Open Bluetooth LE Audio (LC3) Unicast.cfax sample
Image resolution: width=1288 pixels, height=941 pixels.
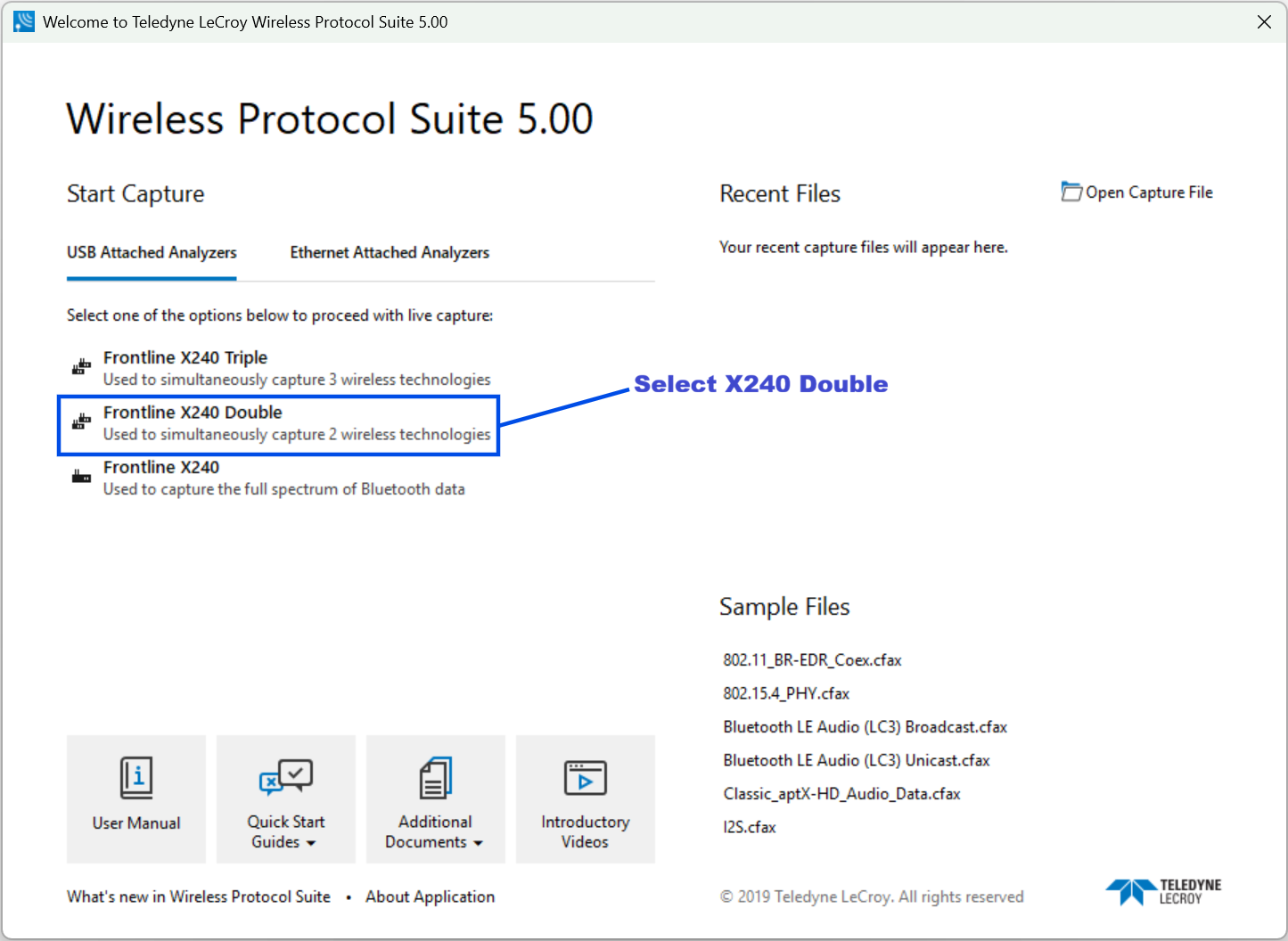coord(857,760)
